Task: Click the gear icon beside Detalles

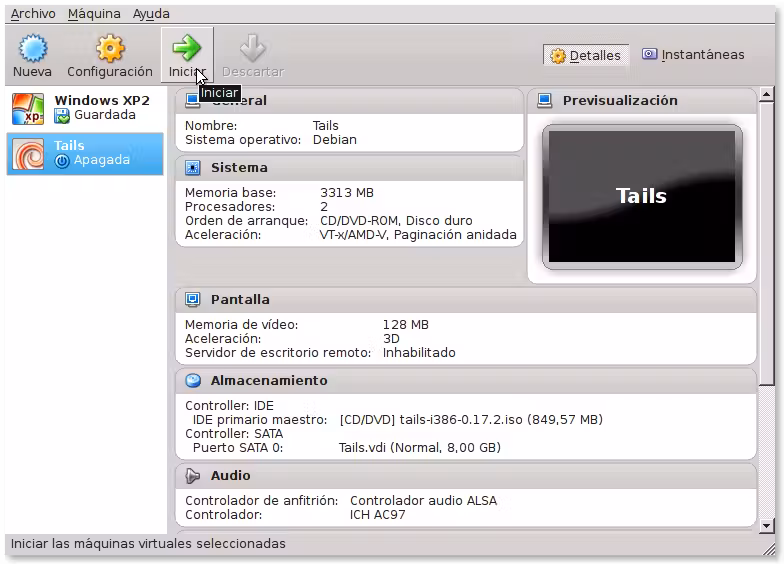Action: click(x=558, y=56)
